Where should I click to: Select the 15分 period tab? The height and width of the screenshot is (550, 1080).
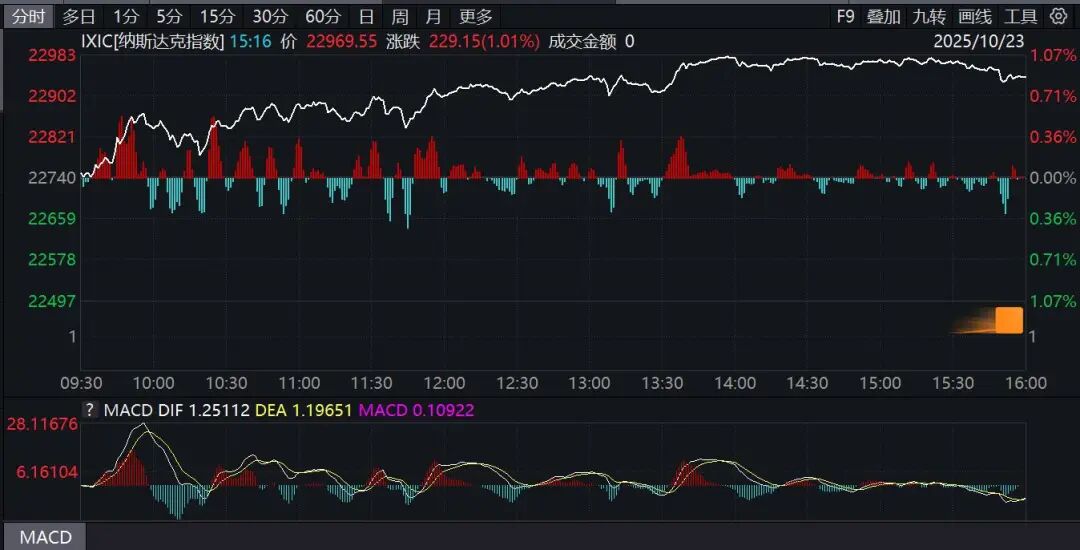click(x=216, y=16)
